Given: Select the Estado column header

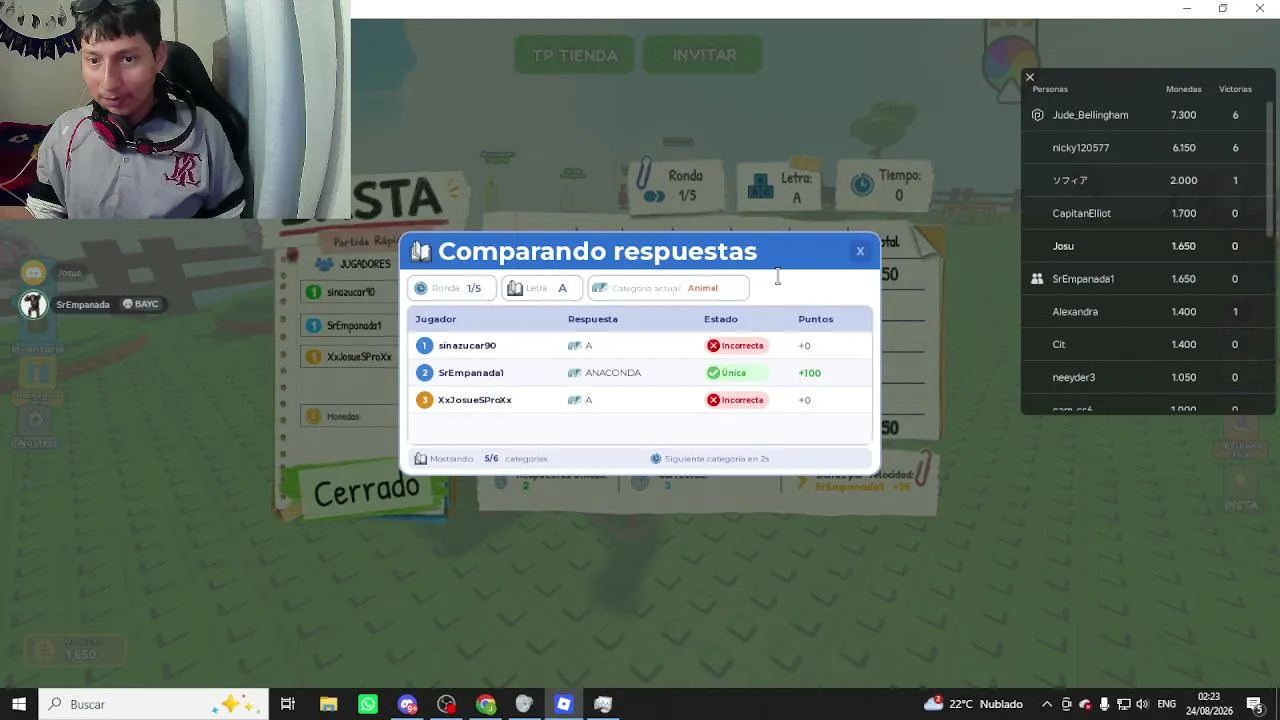Looking at the screenshot, I should pyautogui.click(x=720, y=319).
